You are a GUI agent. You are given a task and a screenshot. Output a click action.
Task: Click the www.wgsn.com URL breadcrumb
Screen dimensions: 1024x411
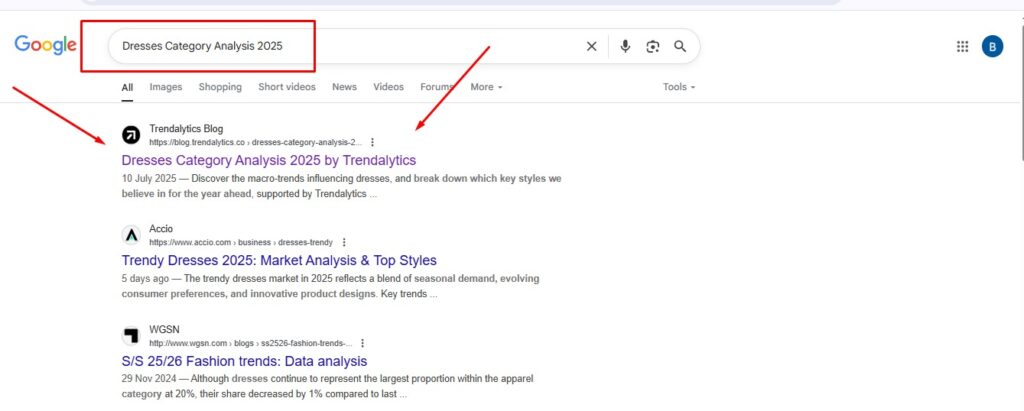click(x=250, y=343)
